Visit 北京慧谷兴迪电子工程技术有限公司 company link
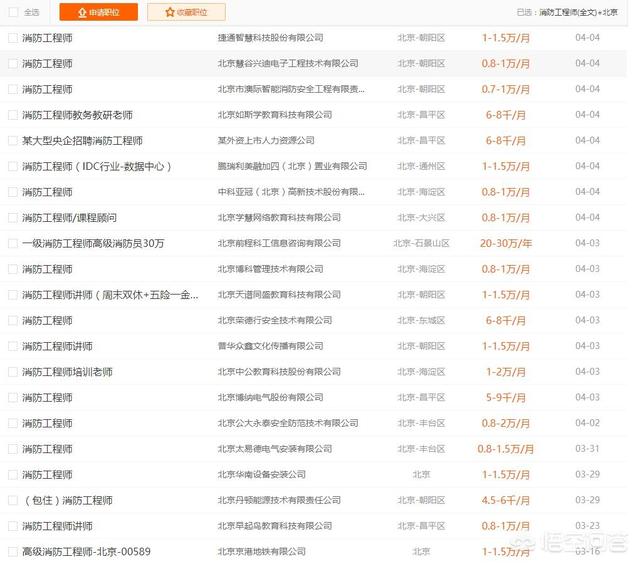The width and height of the screenshot is (640, 564). [x=288, y=64]
